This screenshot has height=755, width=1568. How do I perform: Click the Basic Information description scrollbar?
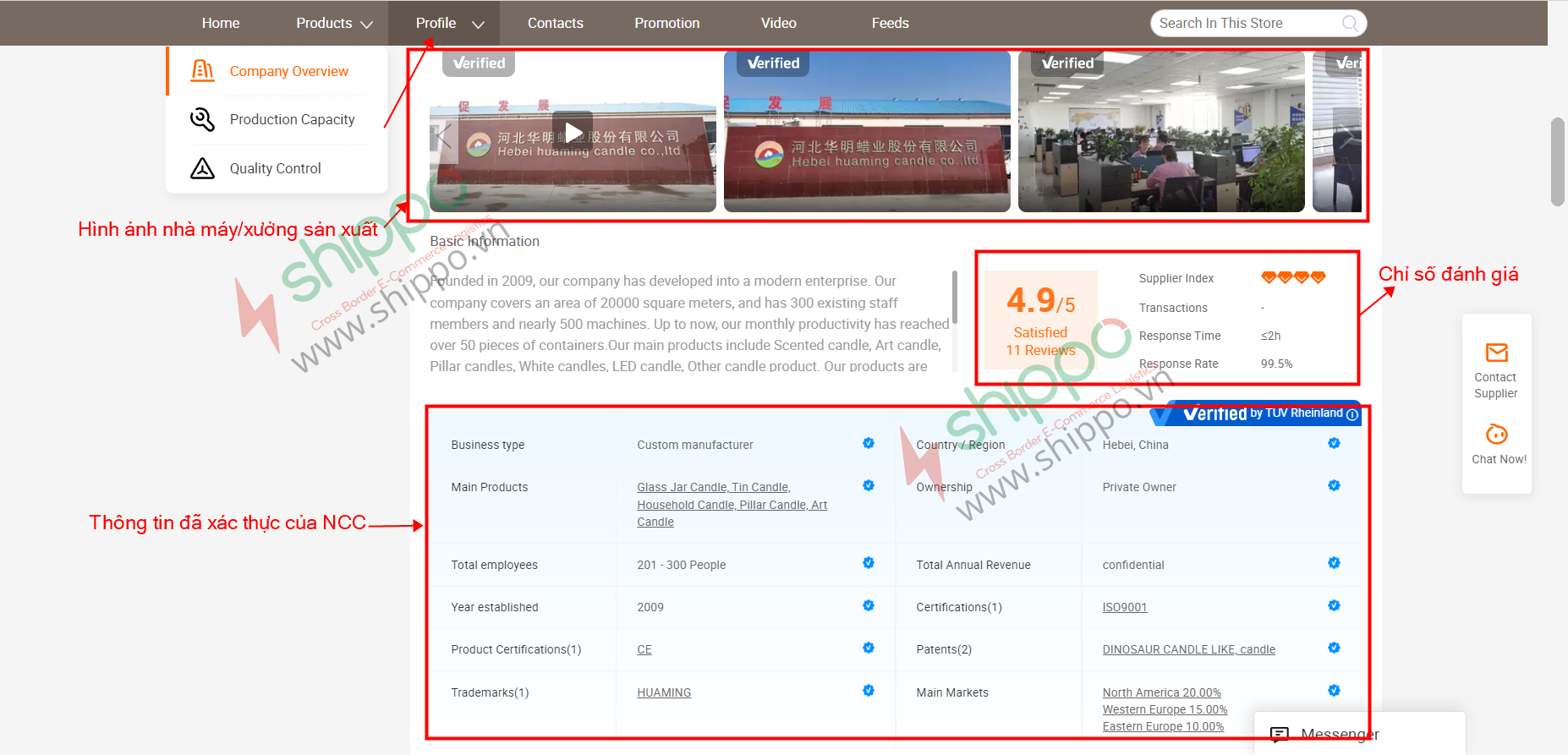tap(955, 297)
